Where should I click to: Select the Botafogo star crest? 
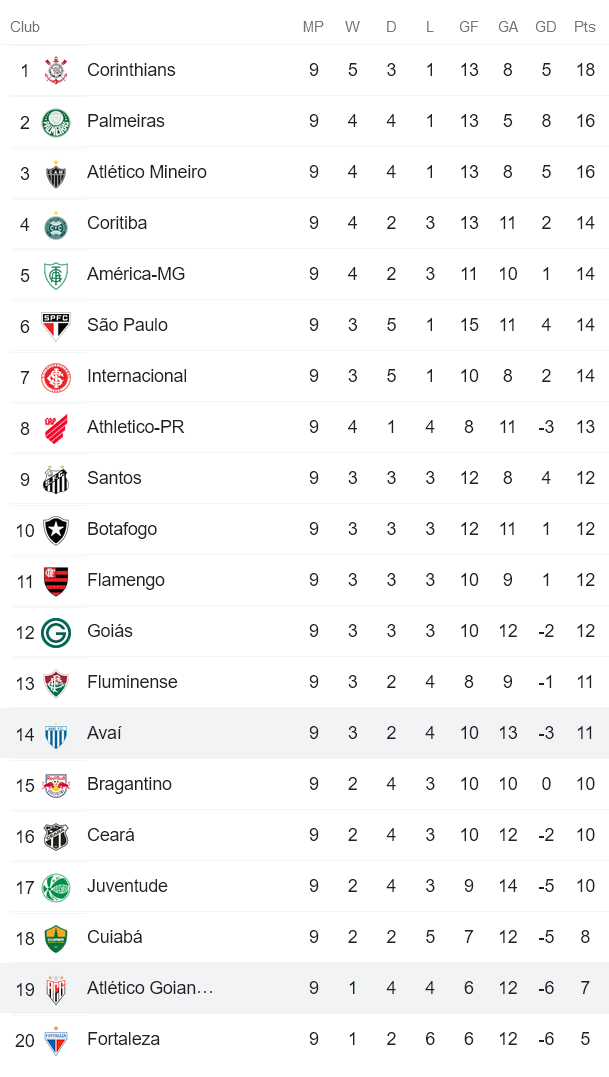coord(57,529)
